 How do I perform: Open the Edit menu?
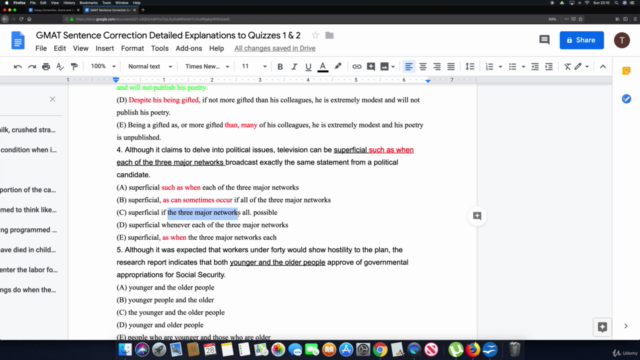[60, 48]
